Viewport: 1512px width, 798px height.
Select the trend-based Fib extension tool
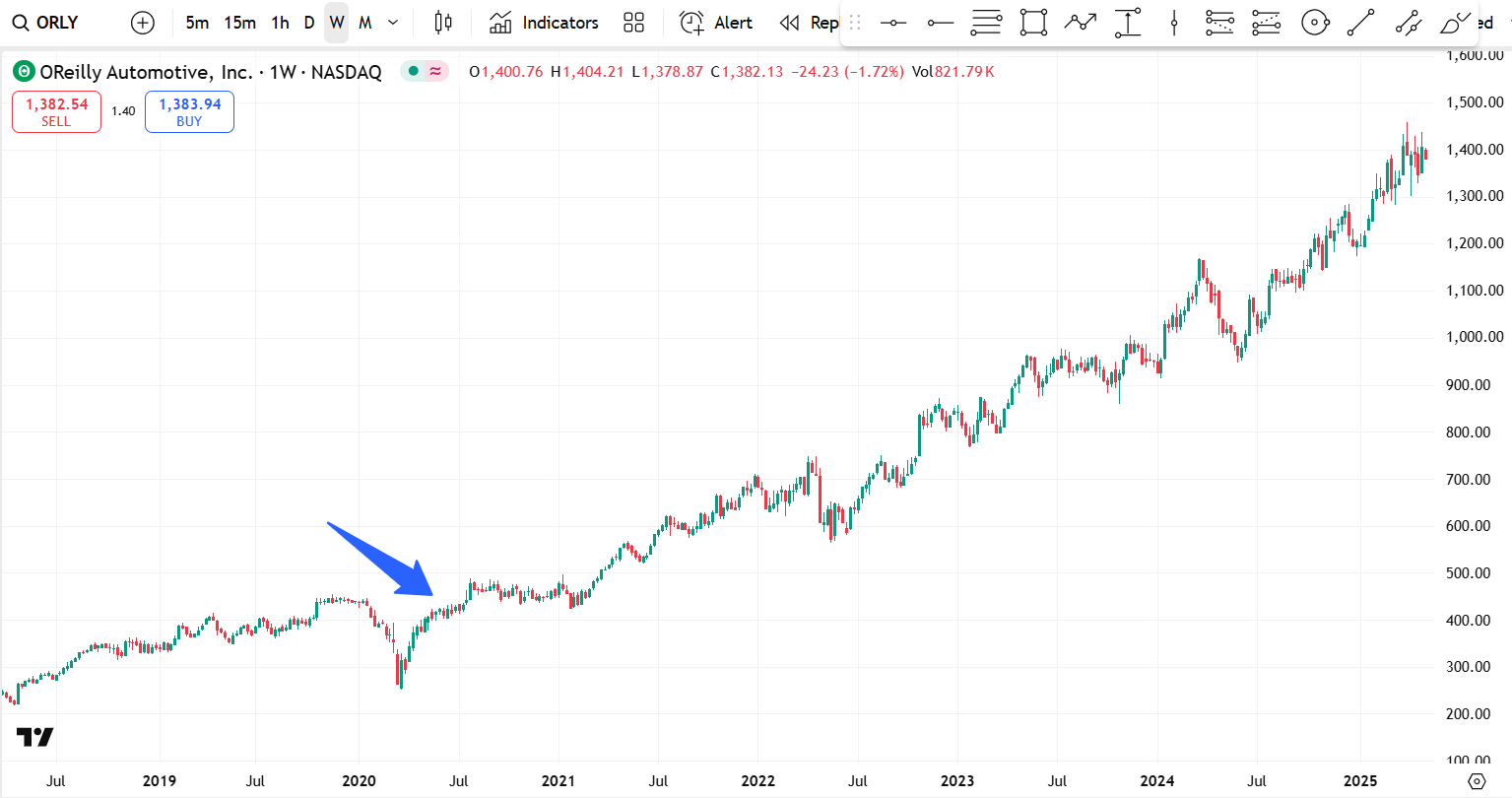pyautogui.click(x=1219, y=22)
